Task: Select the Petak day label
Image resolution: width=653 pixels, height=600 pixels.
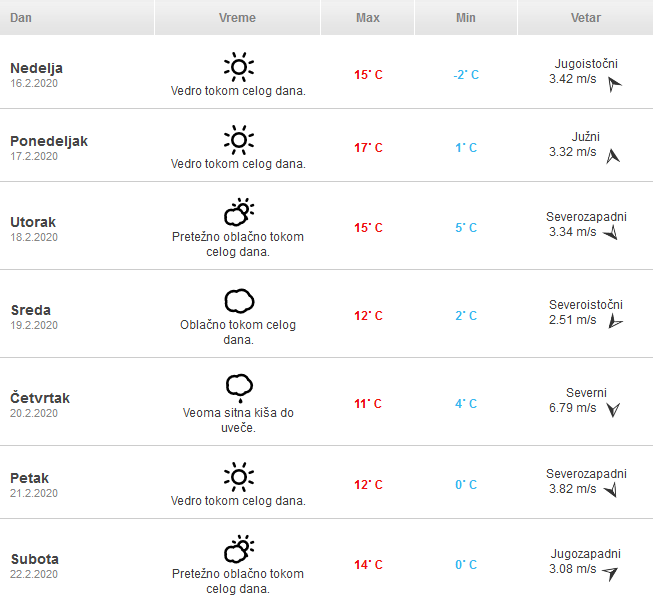Action: point(30,478)
